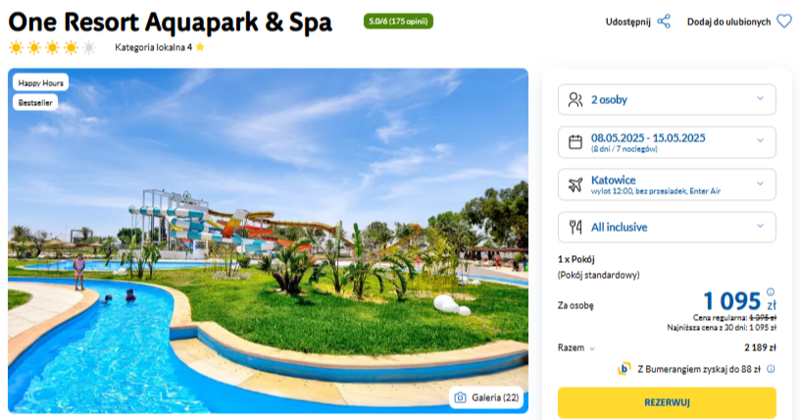Image resolution: width=800 pixels, height=420 pixels.
Task: Click the persons icon in 2 osoby field
Action: tap(575, 100)
